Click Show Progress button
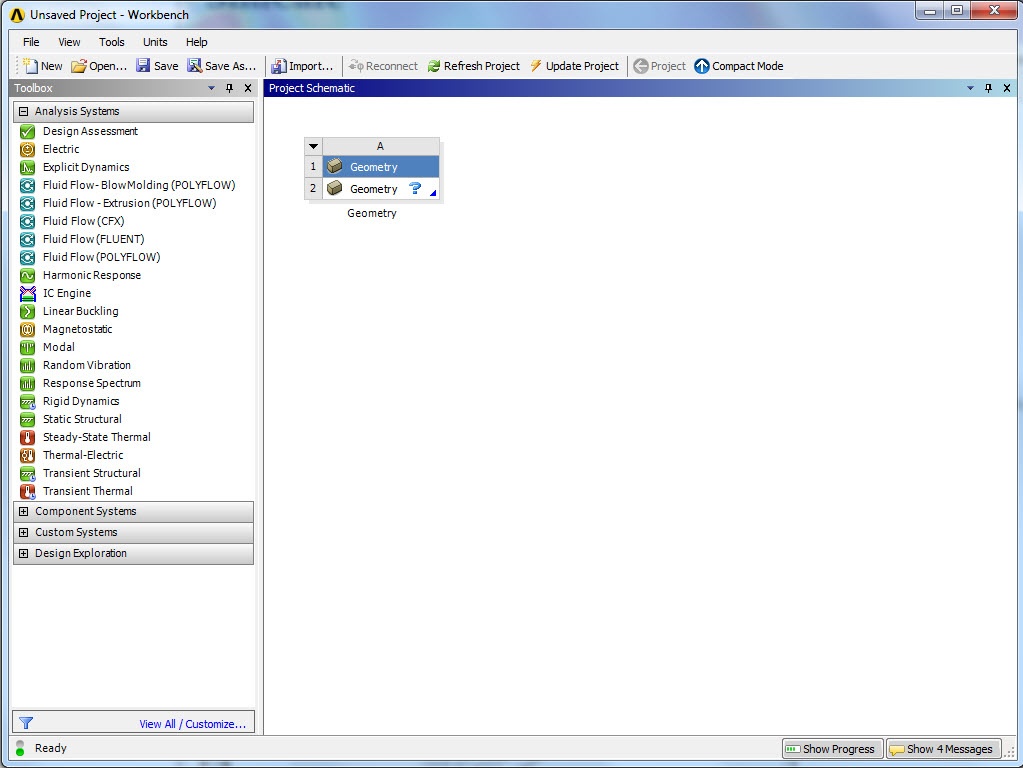This screenshot has height=768, width=1023. (832, 749)
